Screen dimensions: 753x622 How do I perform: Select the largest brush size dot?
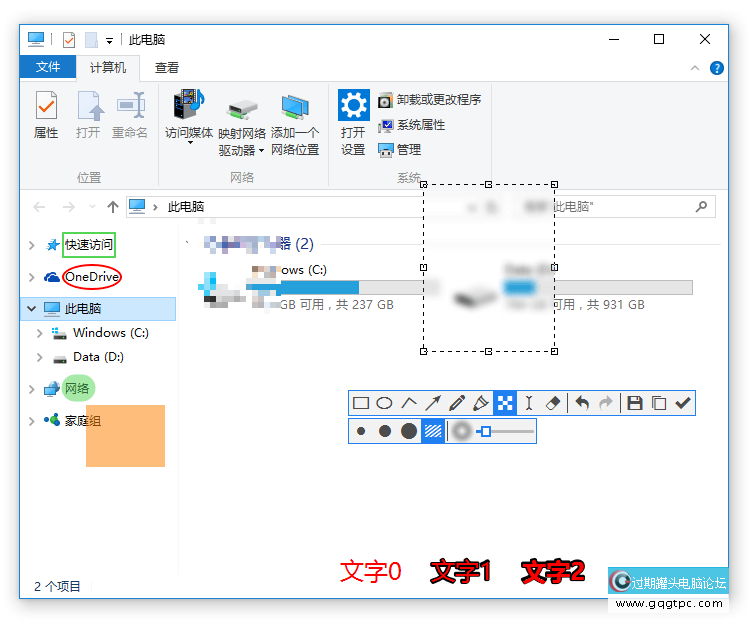tap(409, 431)
